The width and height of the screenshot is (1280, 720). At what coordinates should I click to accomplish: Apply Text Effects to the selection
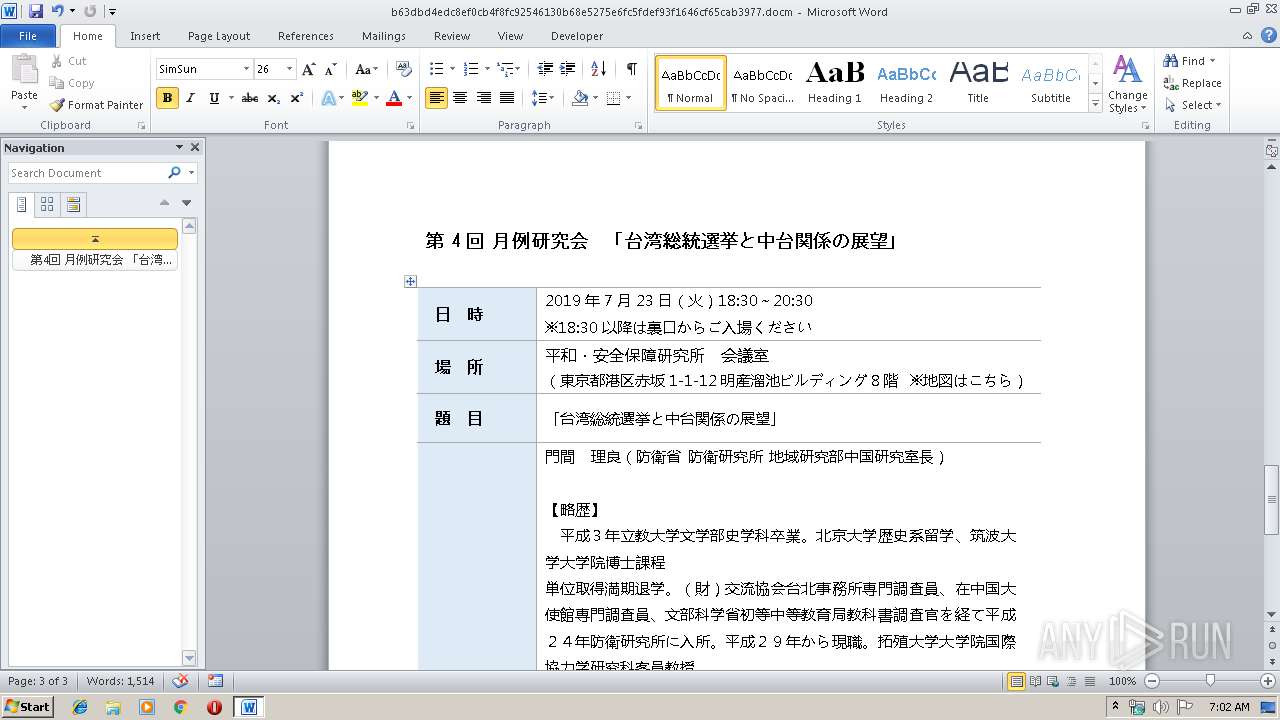tap(329, 98)
